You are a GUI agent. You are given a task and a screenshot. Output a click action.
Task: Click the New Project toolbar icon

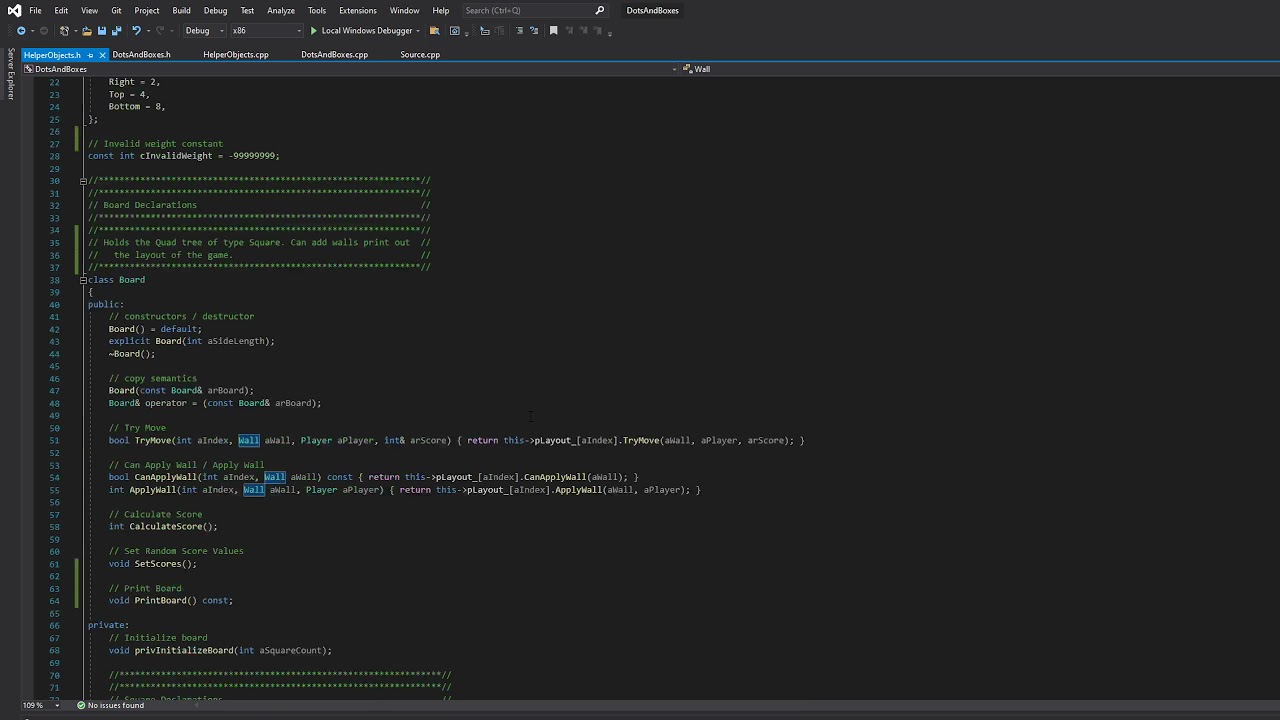(65, 31)
